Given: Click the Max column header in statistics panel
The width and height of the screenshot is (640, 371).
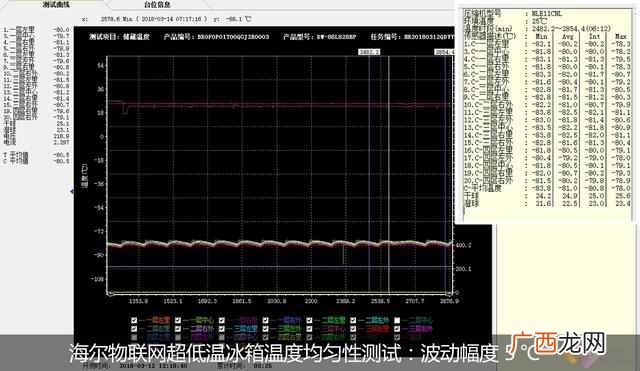Looking at the screenshot, I should coord(621,36).
